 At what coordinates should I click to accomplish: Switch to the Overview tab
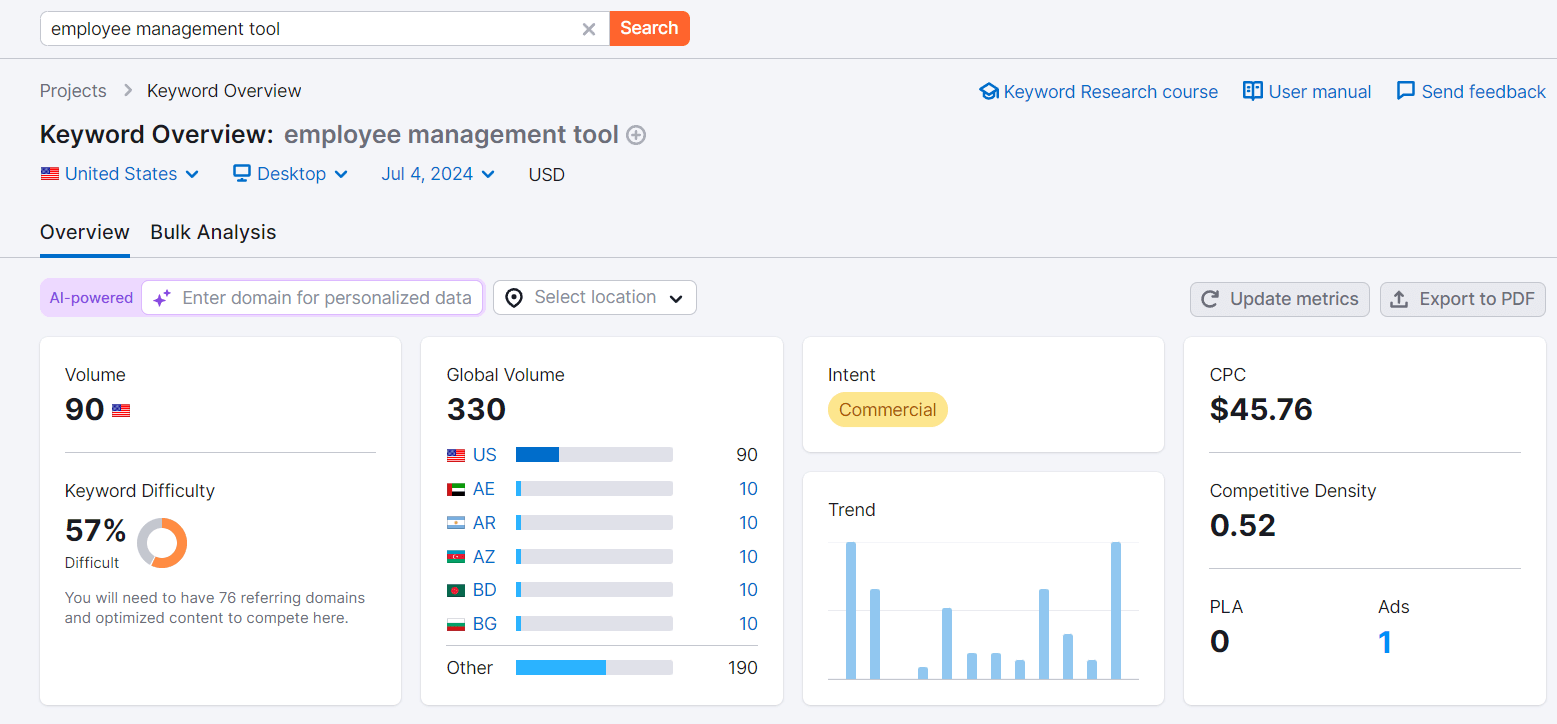[85, 232]
